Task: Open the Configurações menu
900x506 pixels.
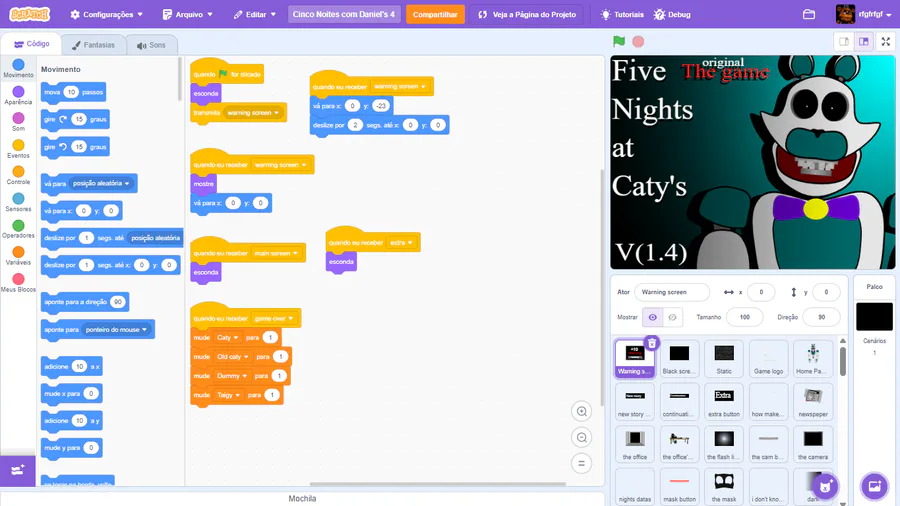Action: 106,14
